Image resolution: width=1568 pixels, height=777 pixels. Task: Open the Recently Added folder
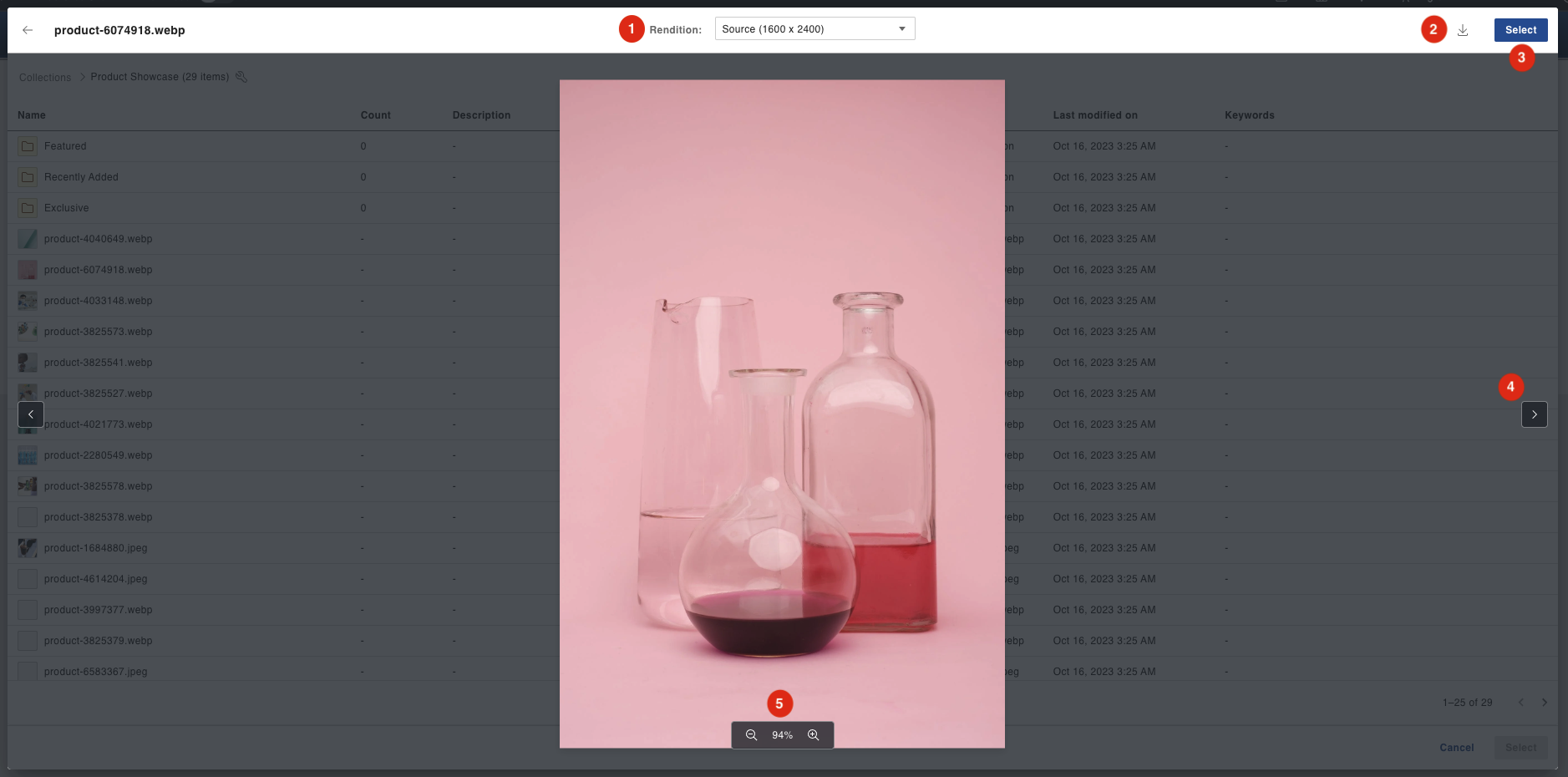pos(81,177)
